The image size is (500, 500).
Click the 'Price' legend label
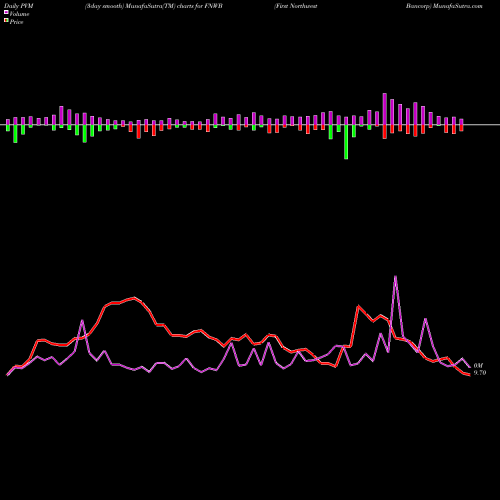16,22
